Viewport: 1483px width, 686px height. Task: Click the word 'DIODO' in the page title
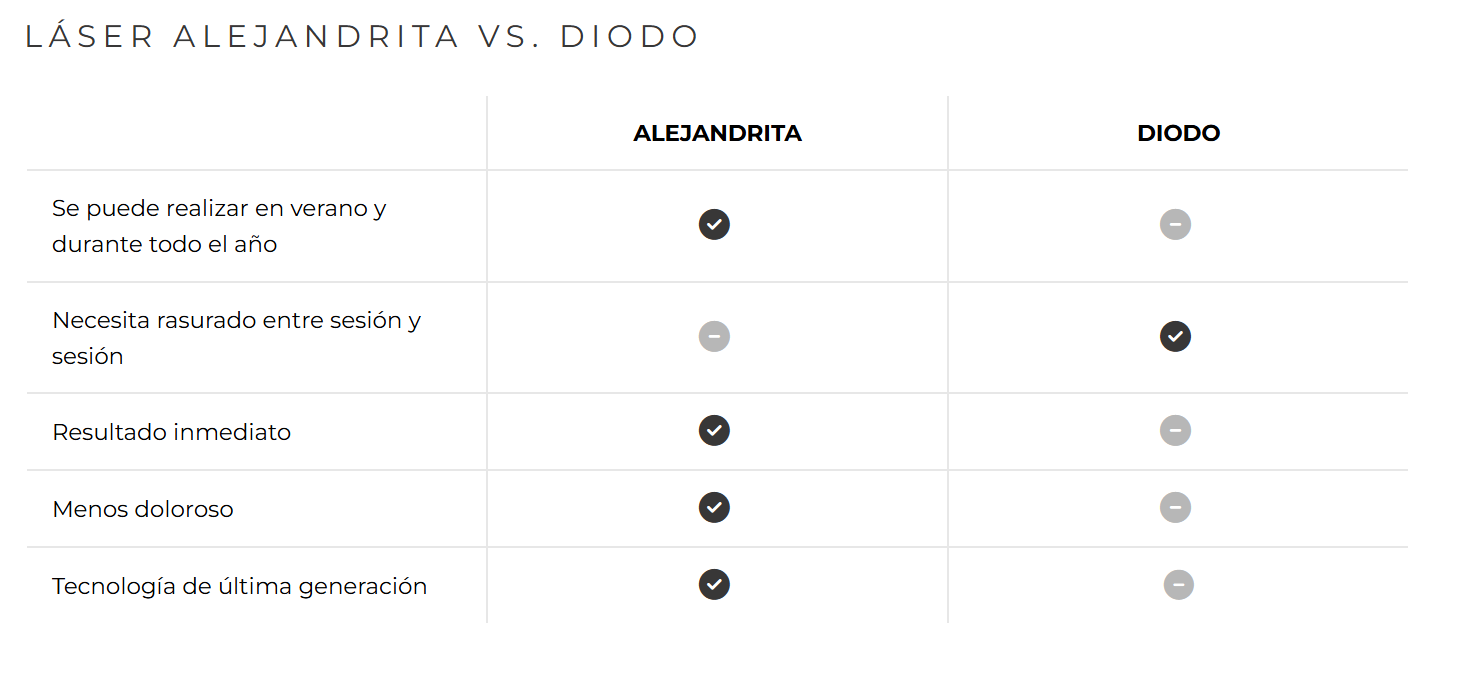629,37
